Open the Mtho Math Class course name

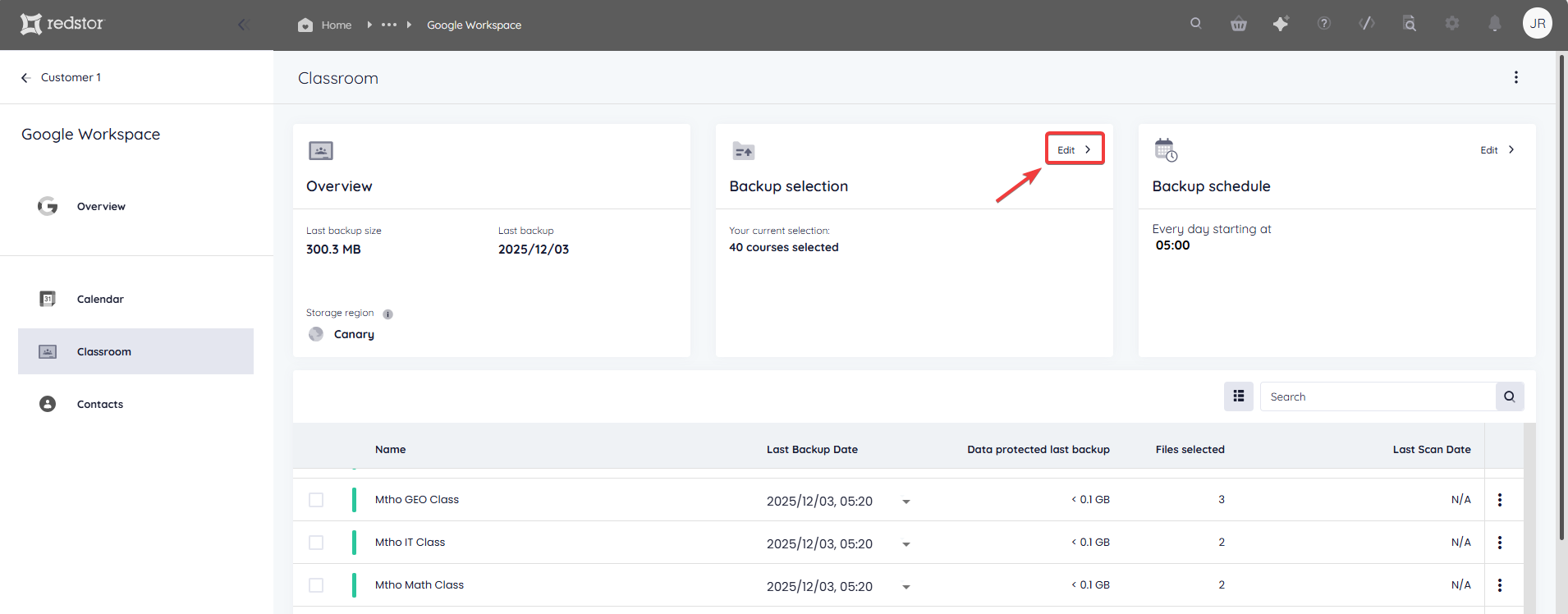(420, 584)
